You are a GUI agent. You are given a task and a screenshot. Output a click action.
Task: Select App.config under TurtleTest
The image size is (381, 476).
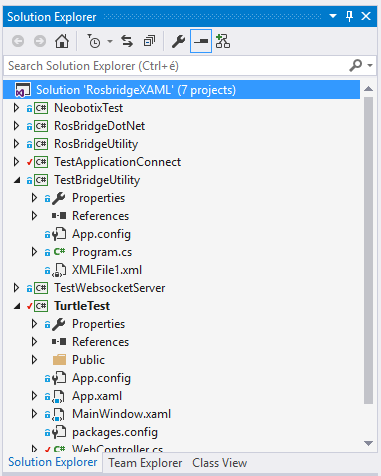tap(101, 378)
